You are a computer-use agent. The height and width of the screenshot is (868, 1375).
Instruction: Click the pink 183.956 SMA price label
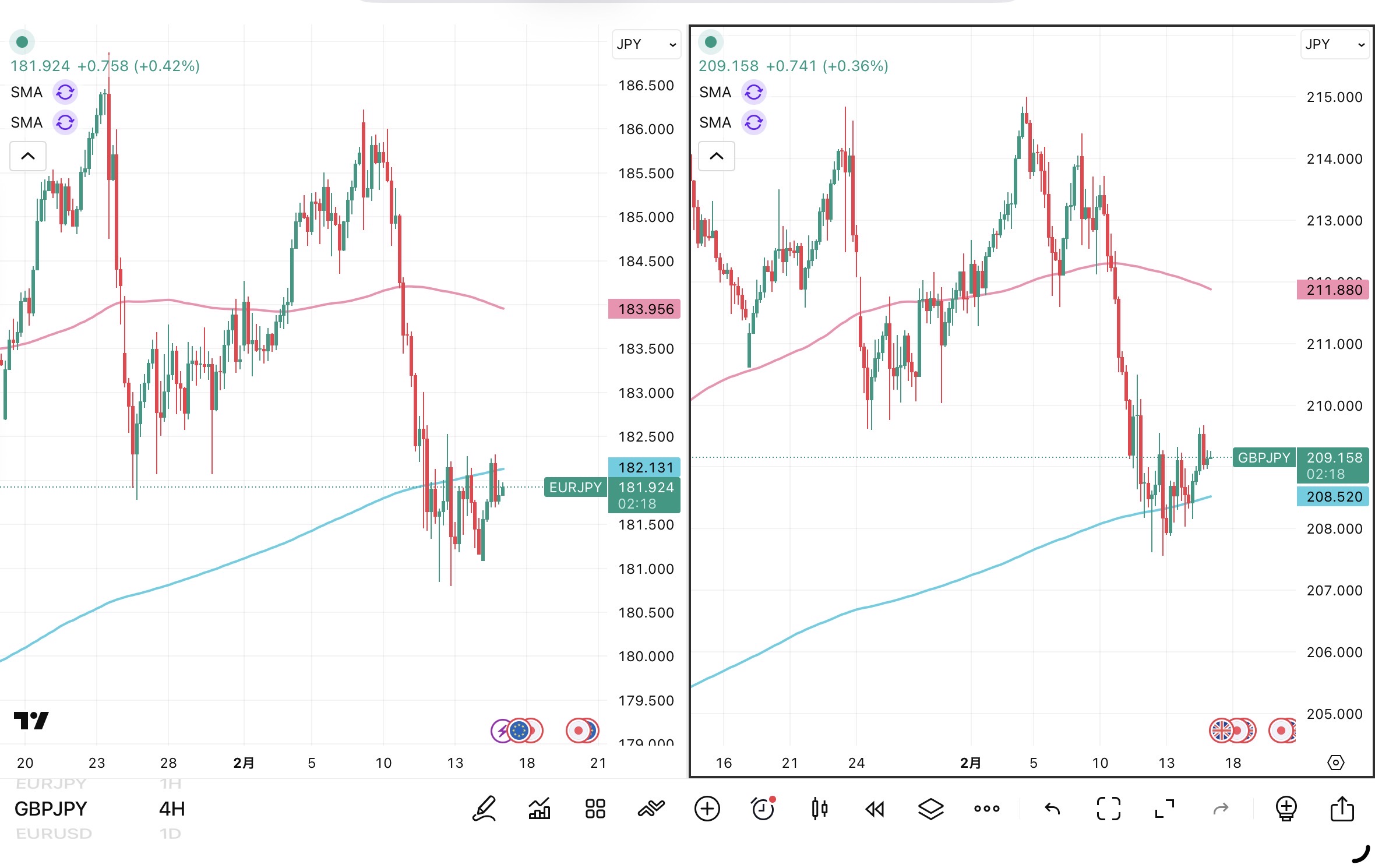645,309
